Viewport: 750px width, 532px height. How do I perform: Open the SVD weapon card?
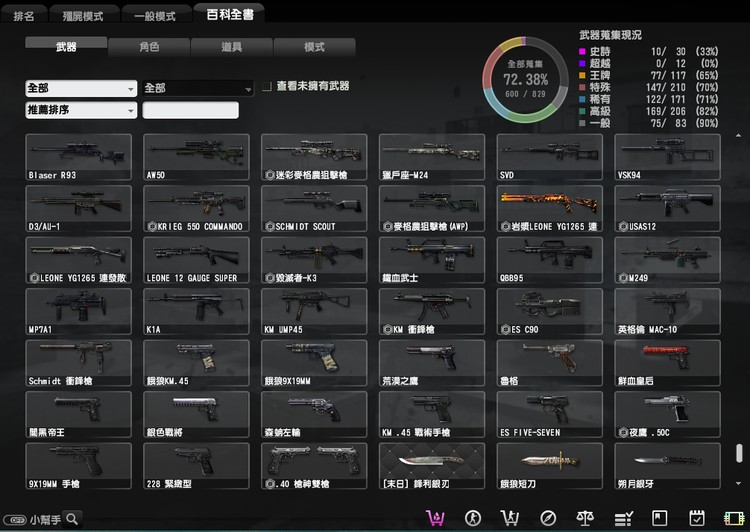pyautogui.click(x=550, y=157)
